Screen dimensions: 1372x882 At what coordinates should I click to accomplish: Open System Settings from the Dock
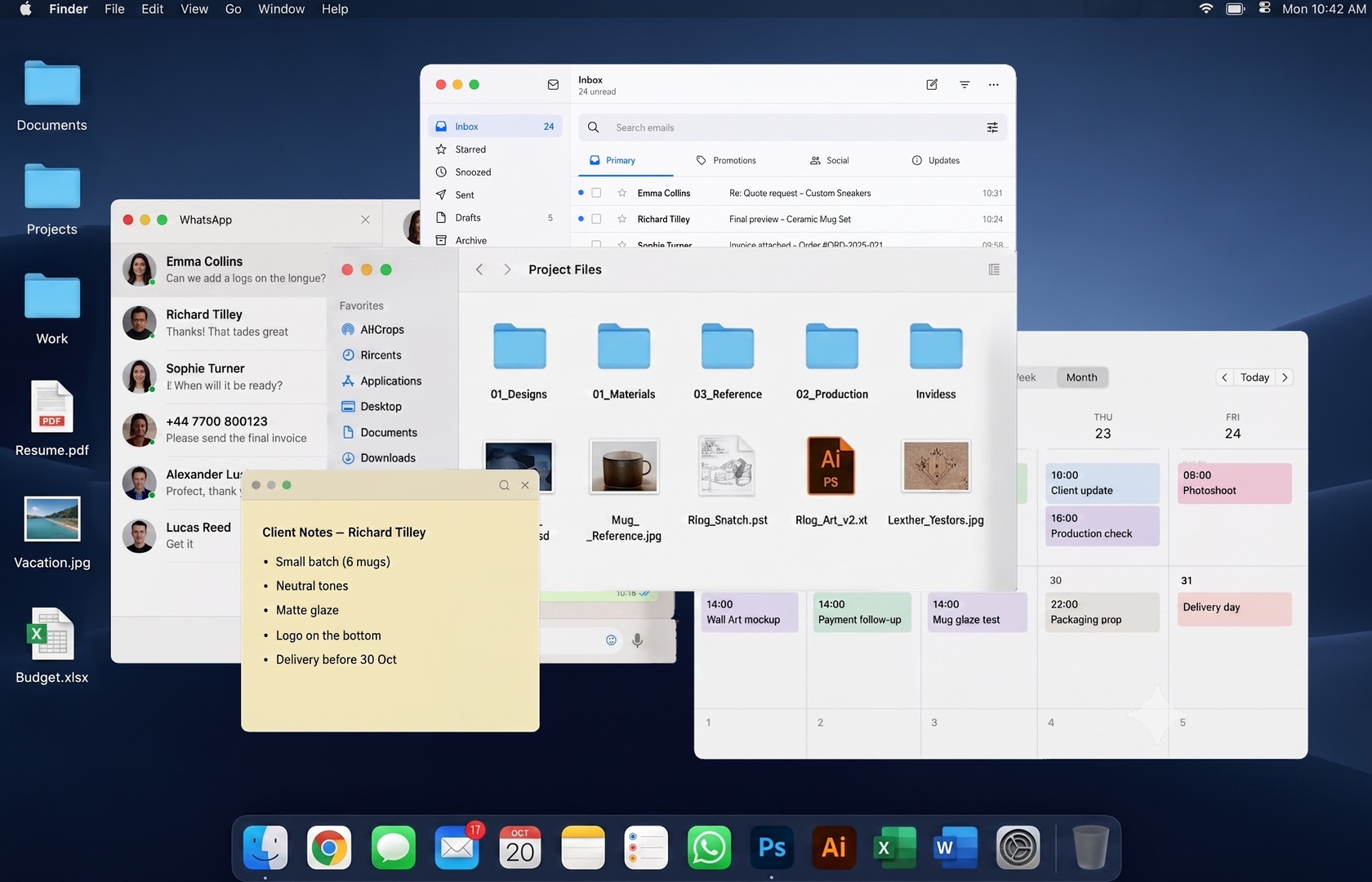coord(1018,848)
